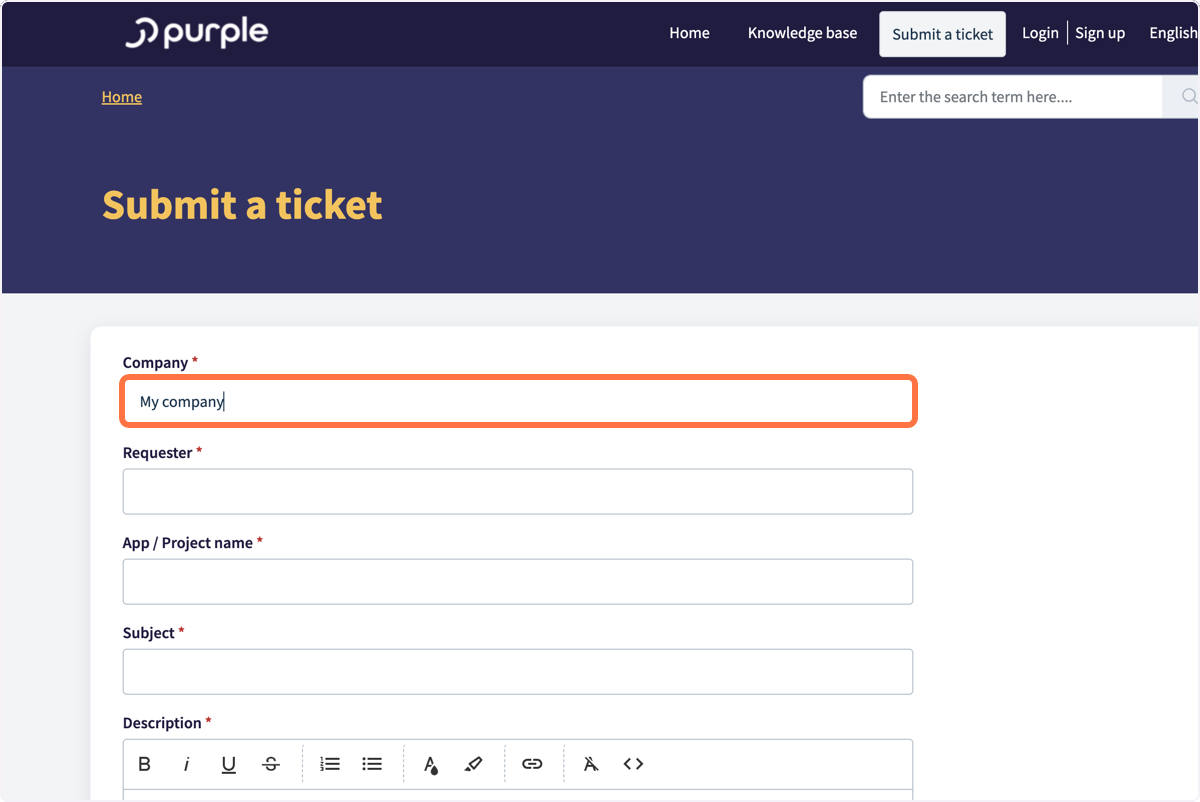
Task: Open the highlight background color tool
Action: (x=473, y=764)
